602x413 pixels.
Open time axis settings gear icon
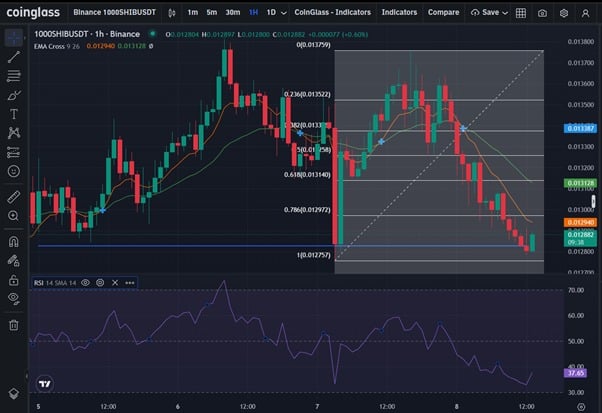pyautogui.click(x=581, y=406)
